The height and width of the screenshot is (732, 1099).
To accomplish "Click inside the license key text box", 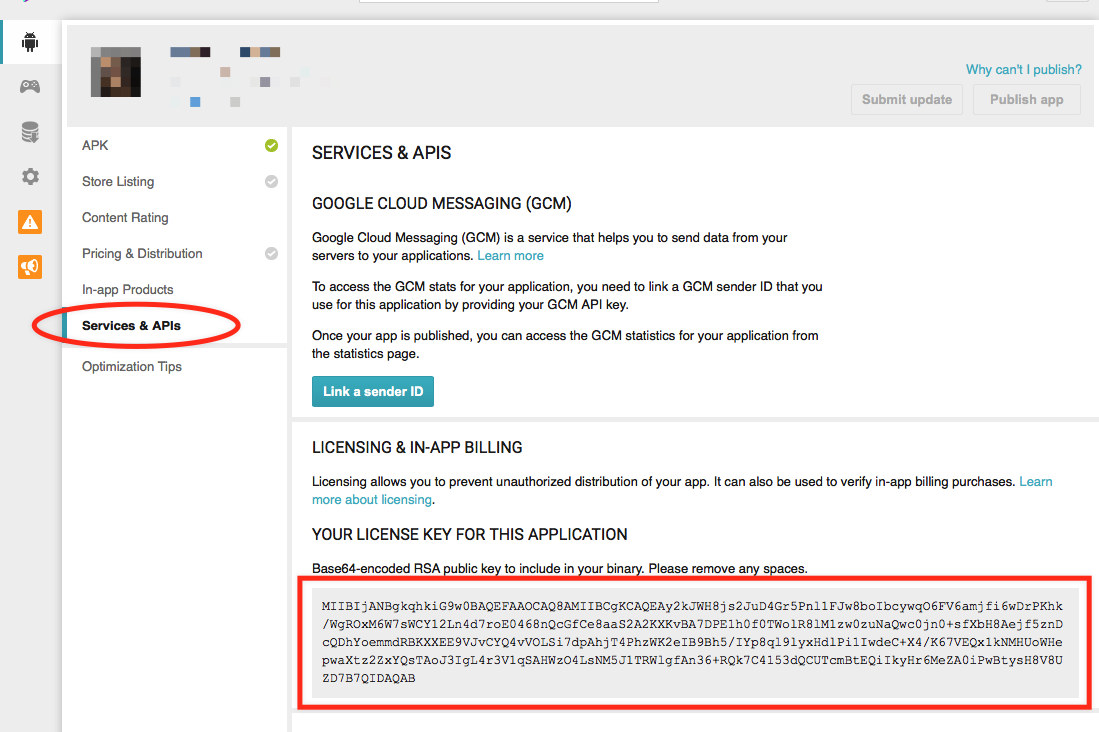I will (695, 642).
